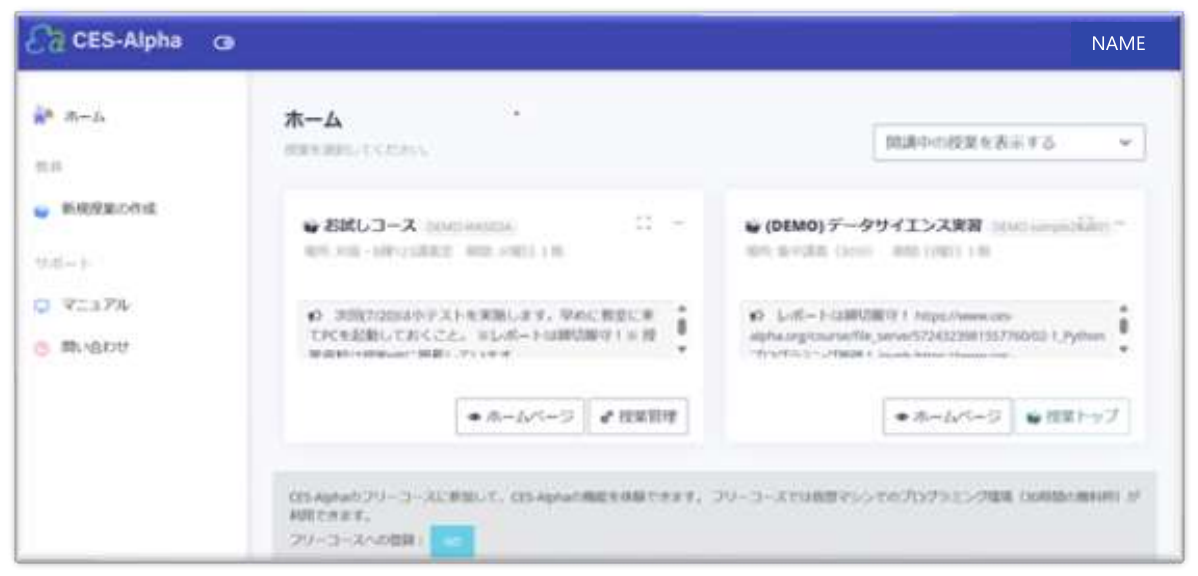Viewport: 1198px width, 576px height.
Task: Click the blue フリーコースへの登録 button
Action: click(452, 541)
